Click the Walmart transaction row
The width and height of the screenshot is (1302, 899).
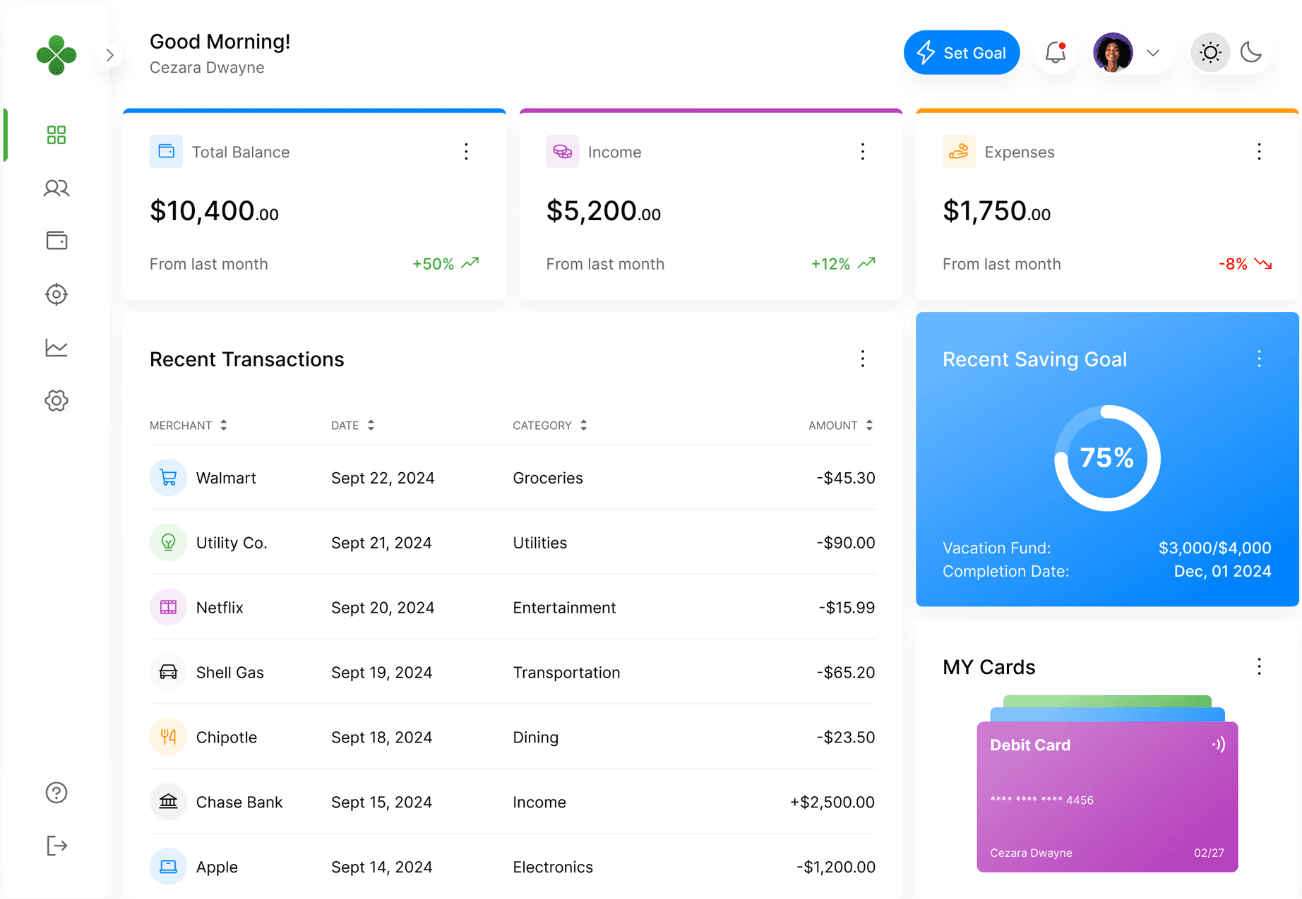tap(512, 478)
